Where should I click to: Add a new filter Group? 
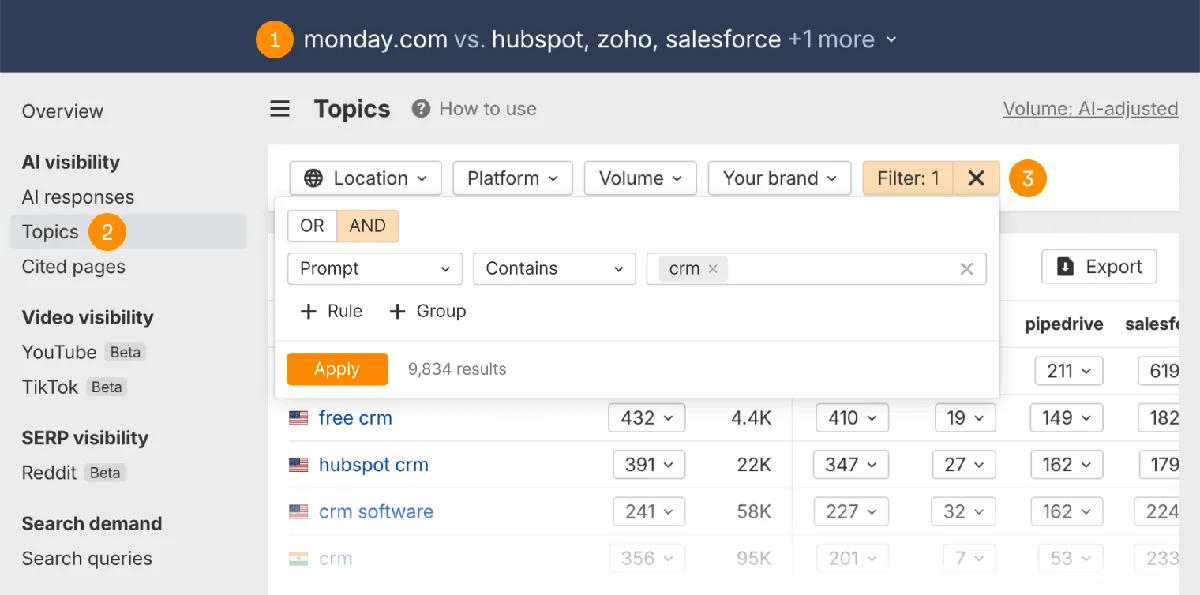coord(428,311)
